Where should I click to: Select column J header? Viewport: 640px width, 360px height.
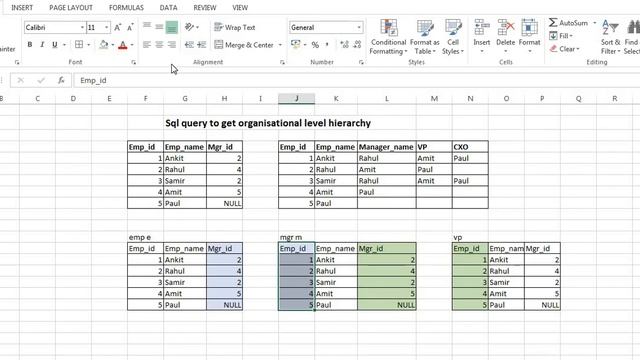point(296,98)
